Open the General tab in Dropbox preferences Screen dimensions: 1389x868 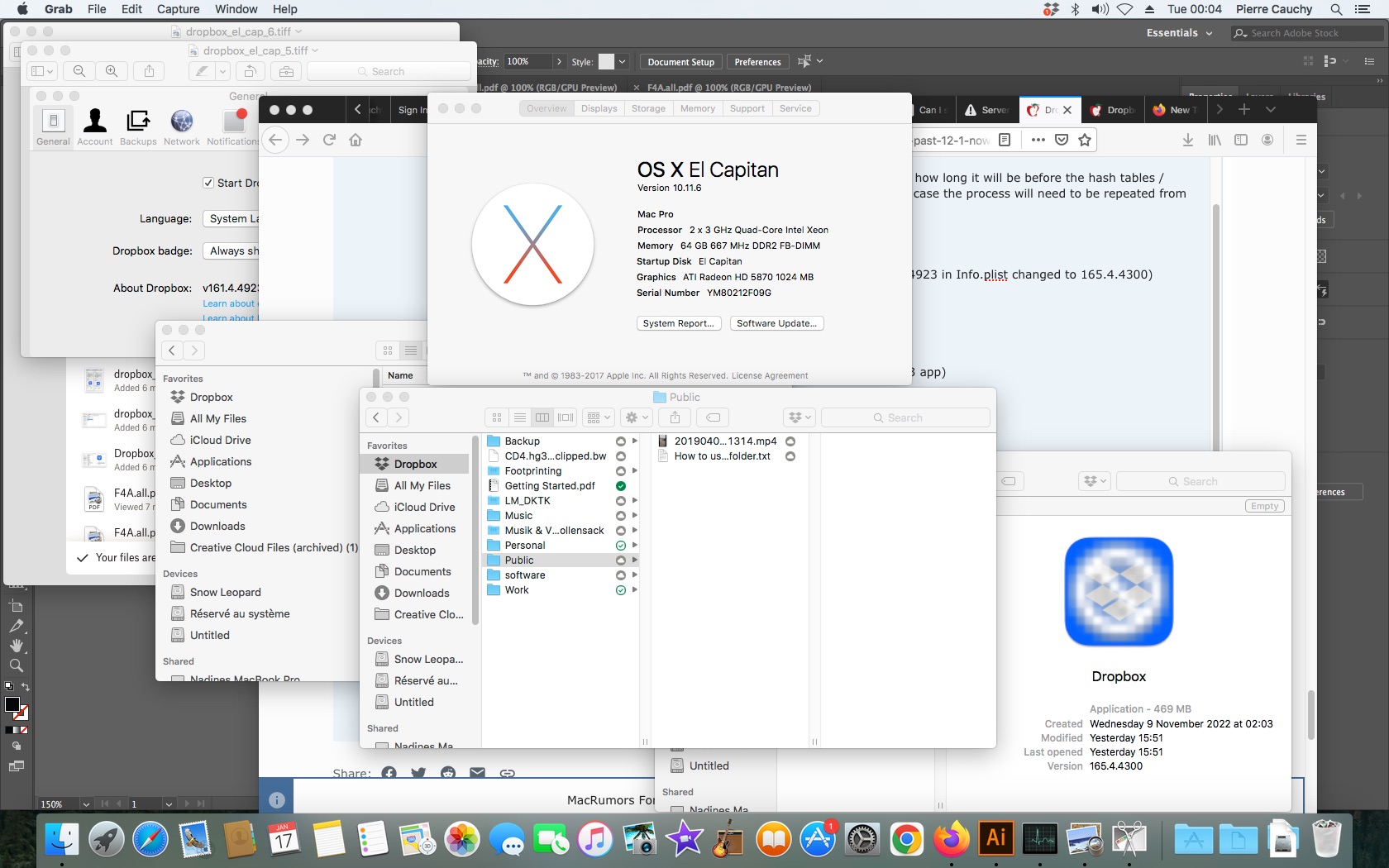point(53,127)
